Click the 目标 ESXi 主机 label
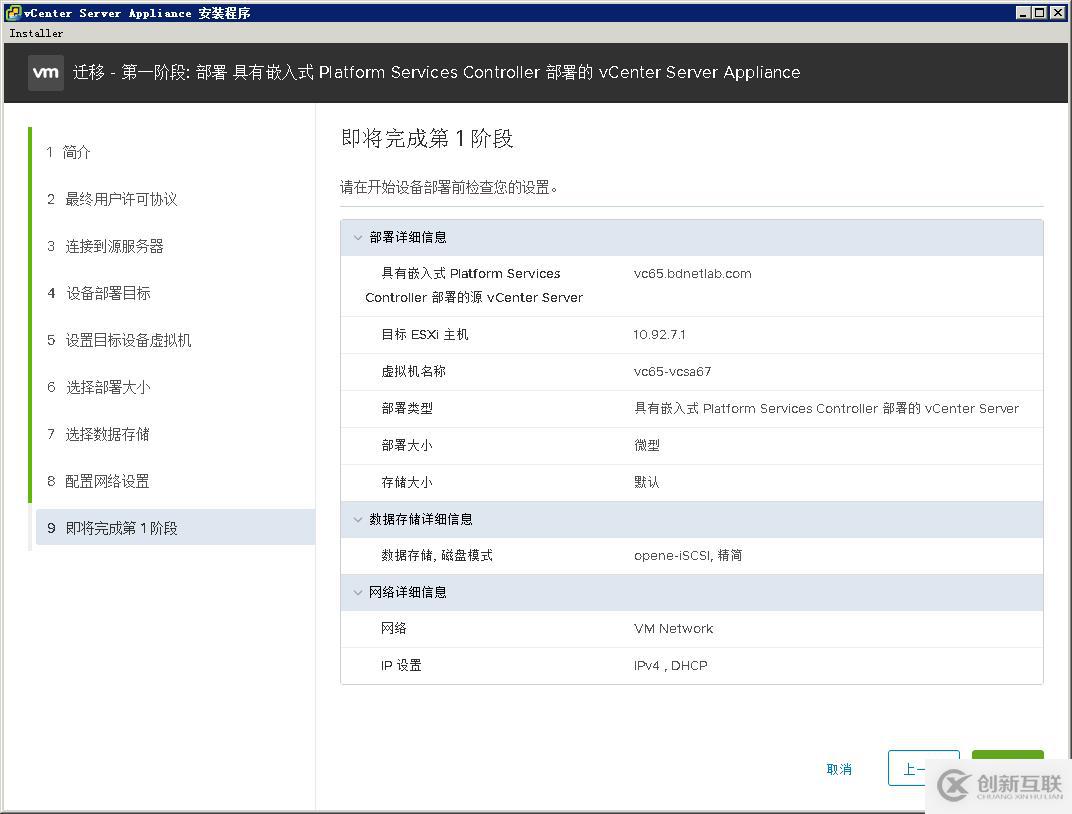The width and height of the screenshot is (1072, 814). pyautogui.click(x=425, y=335)
